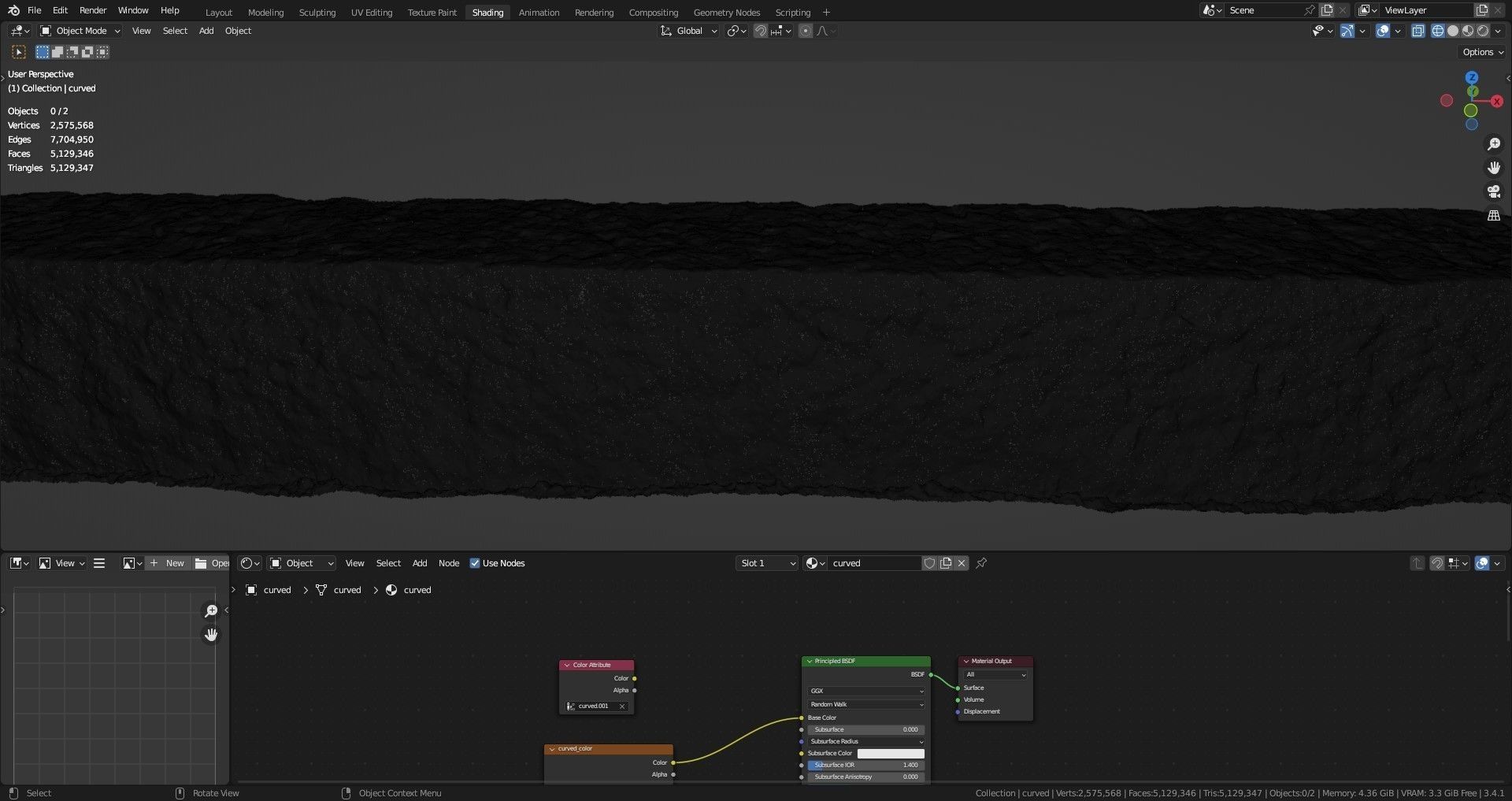Toggle node editor overlays
Screen dimensions: 1512x801
click(x=1482, y=563)
